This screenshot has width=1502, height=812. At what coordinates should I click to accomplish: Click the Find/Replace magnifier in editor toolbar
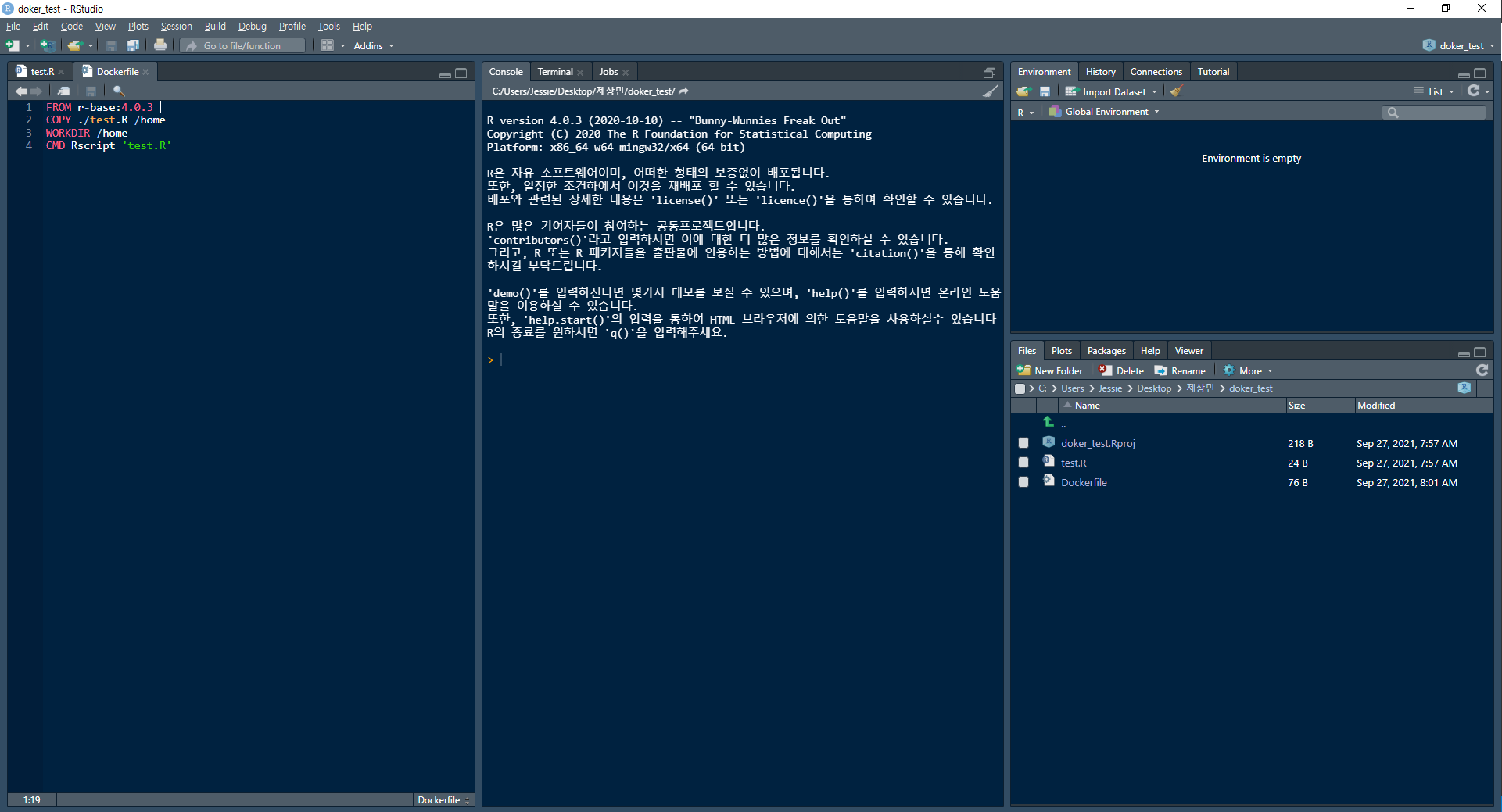(119, 91)
